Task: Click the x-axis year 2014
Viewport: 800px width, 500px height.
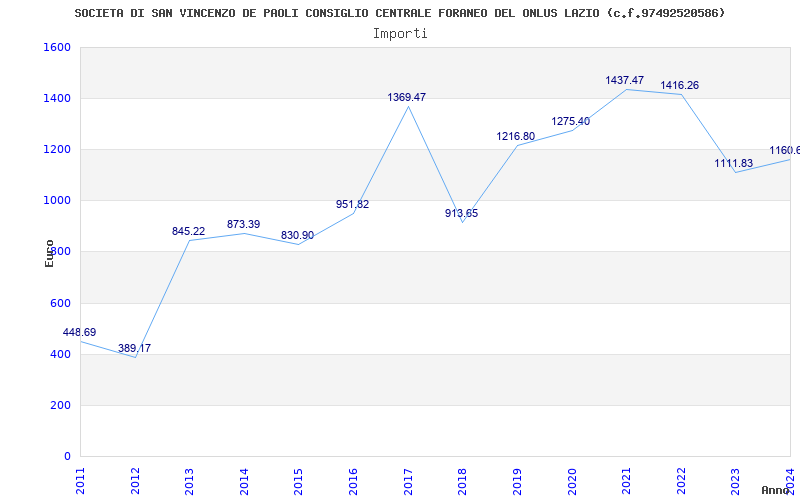Action: click(x=244, y=481)
